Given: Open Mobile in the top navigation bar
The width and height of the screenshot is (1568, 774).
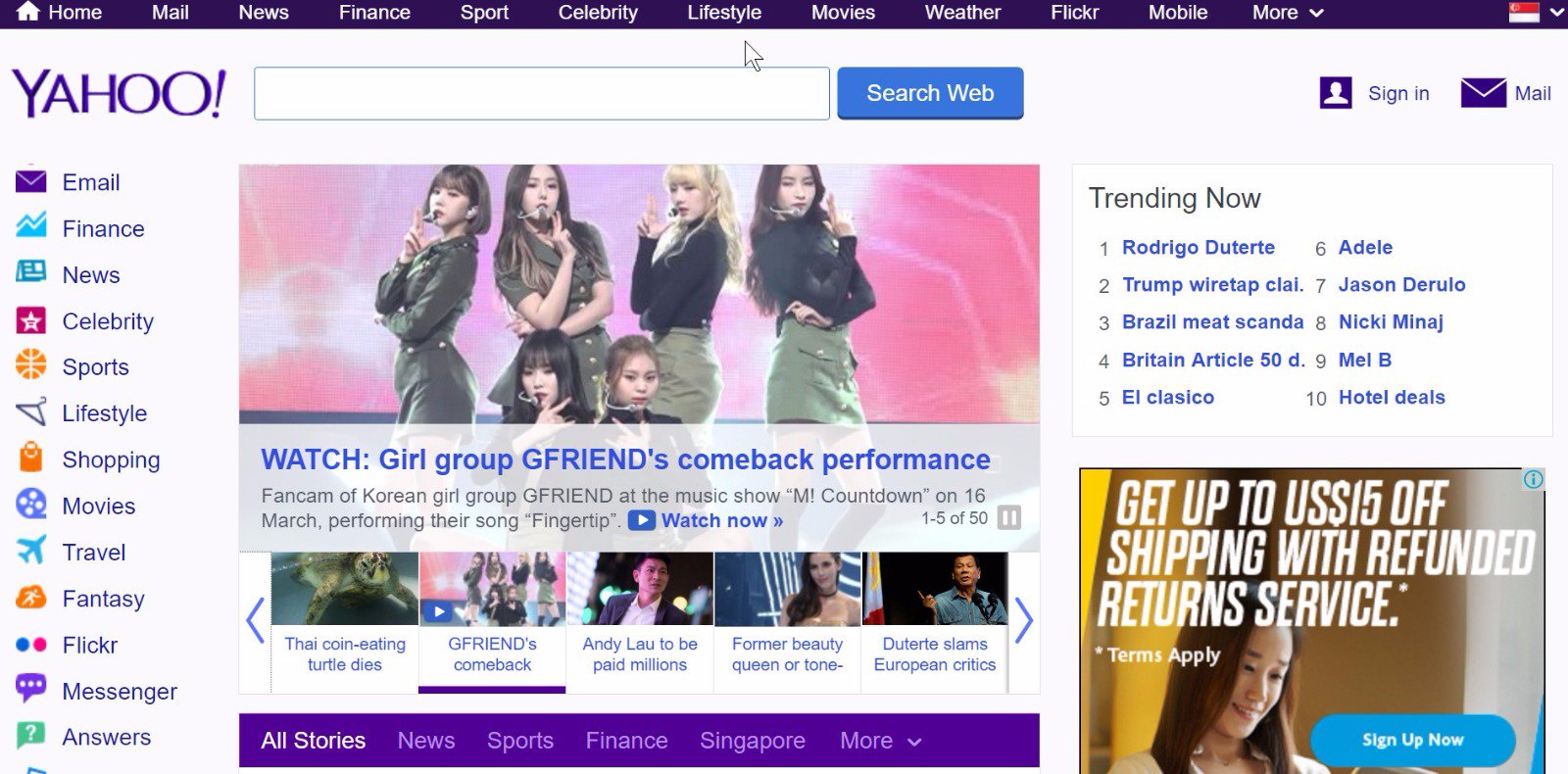Looking at the screenshot, I should (x=1178, y=13).
